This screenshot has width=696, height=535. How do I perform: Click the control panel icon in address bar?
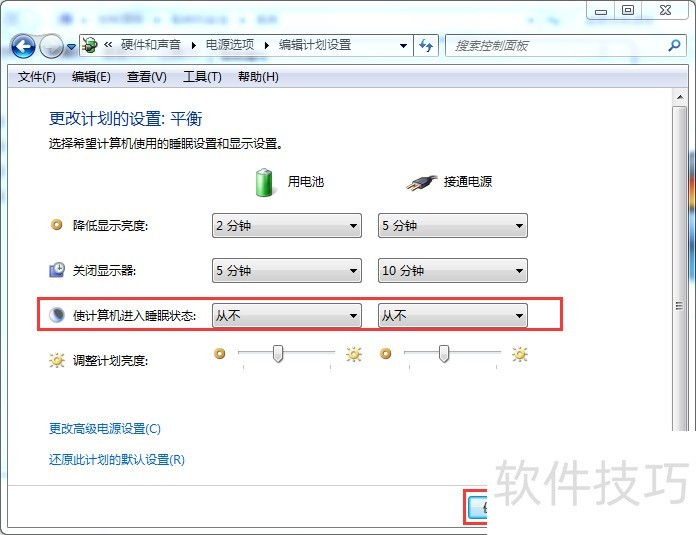[x=90, y=45]
